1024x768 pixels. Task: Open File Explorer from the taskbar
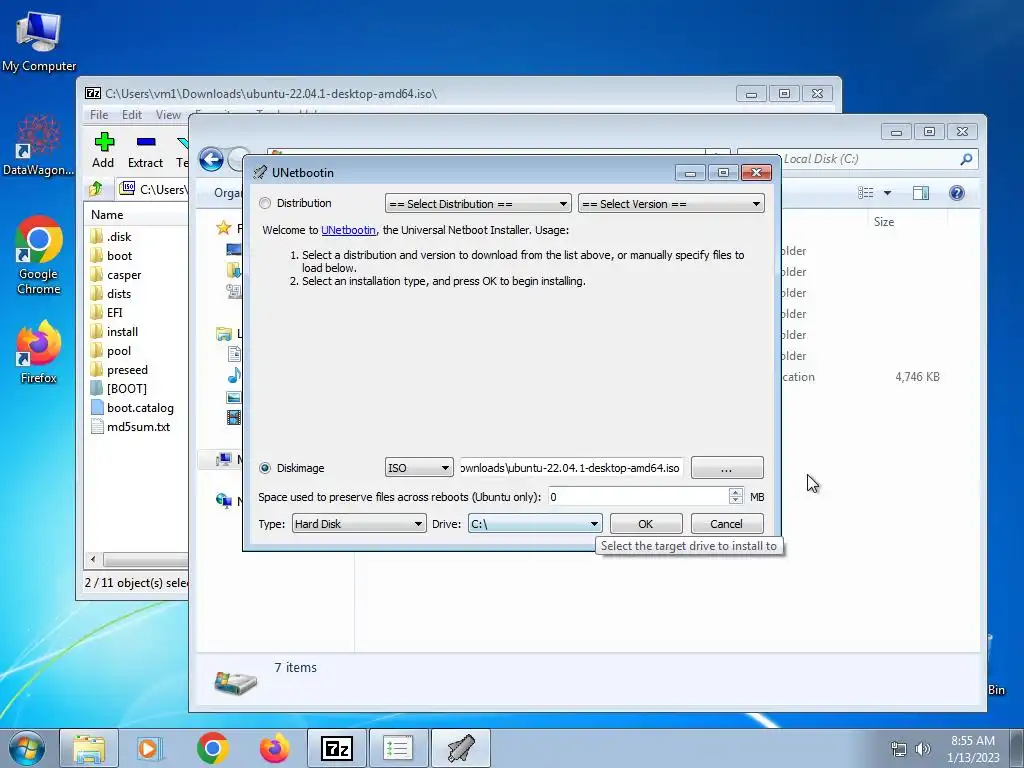point(89,748)
